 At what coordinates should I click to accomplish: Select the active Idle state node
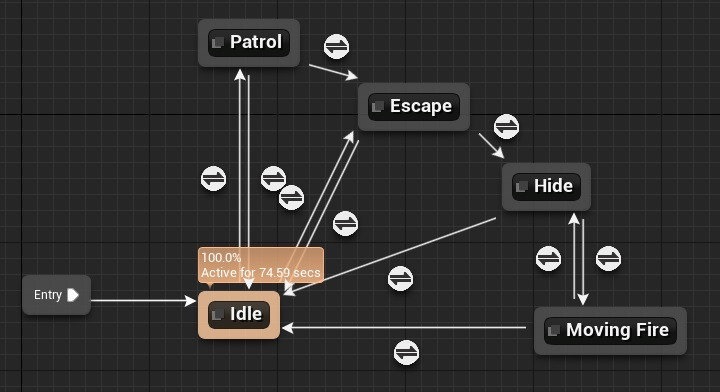point(239,315)
